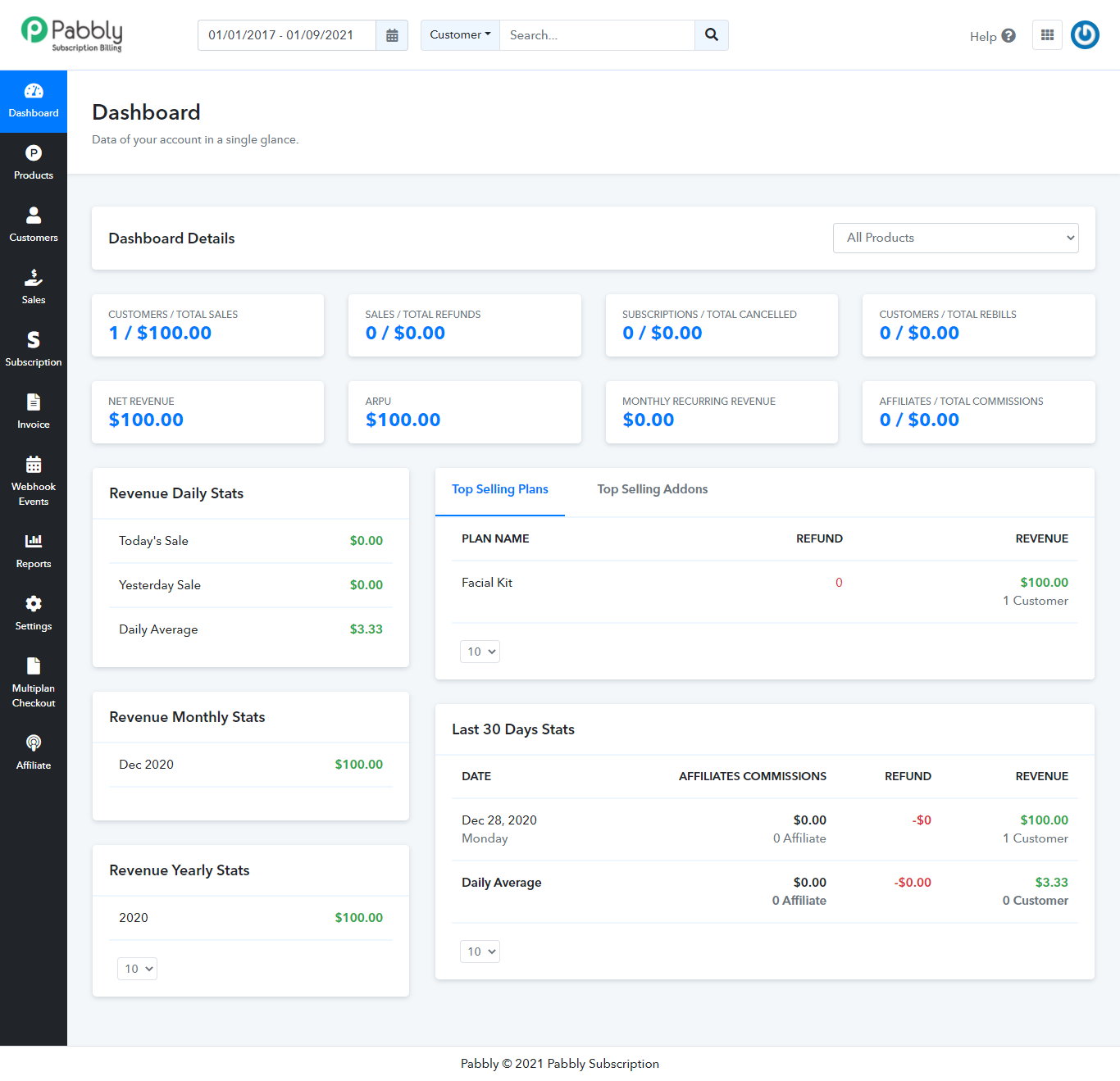Open Revenue Yearly Stats row count selector

coord(137,968)
